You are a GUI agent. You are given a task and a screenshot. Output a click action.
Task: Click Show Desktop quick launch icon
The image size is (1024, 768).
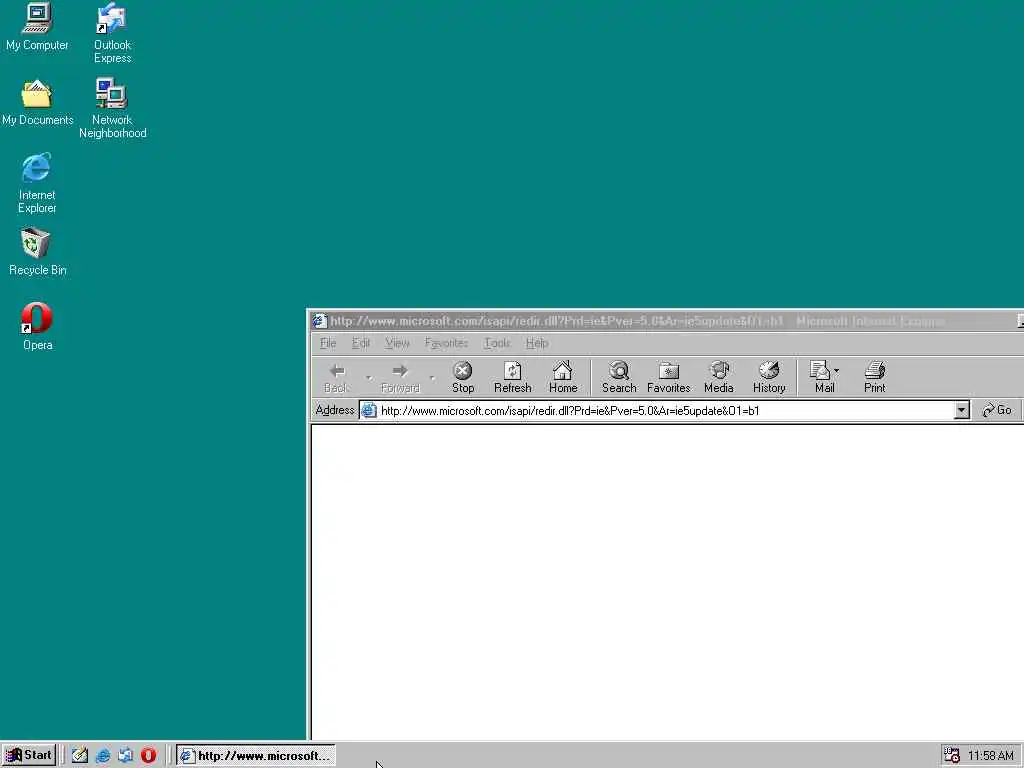[x=80, y=755]
